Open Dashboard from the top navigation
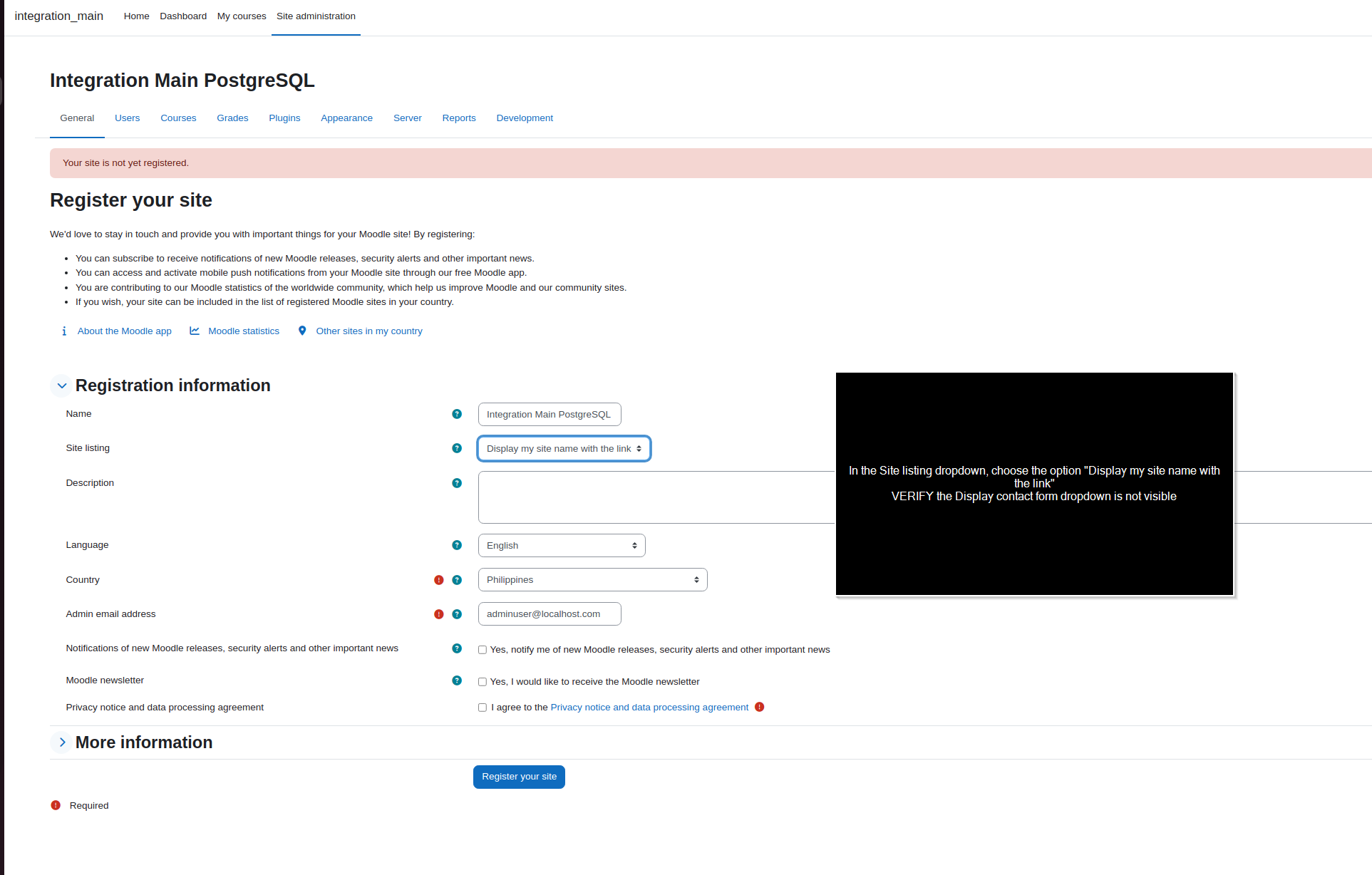Viewport: 1372px width, 875px height. tap(183, 16)
